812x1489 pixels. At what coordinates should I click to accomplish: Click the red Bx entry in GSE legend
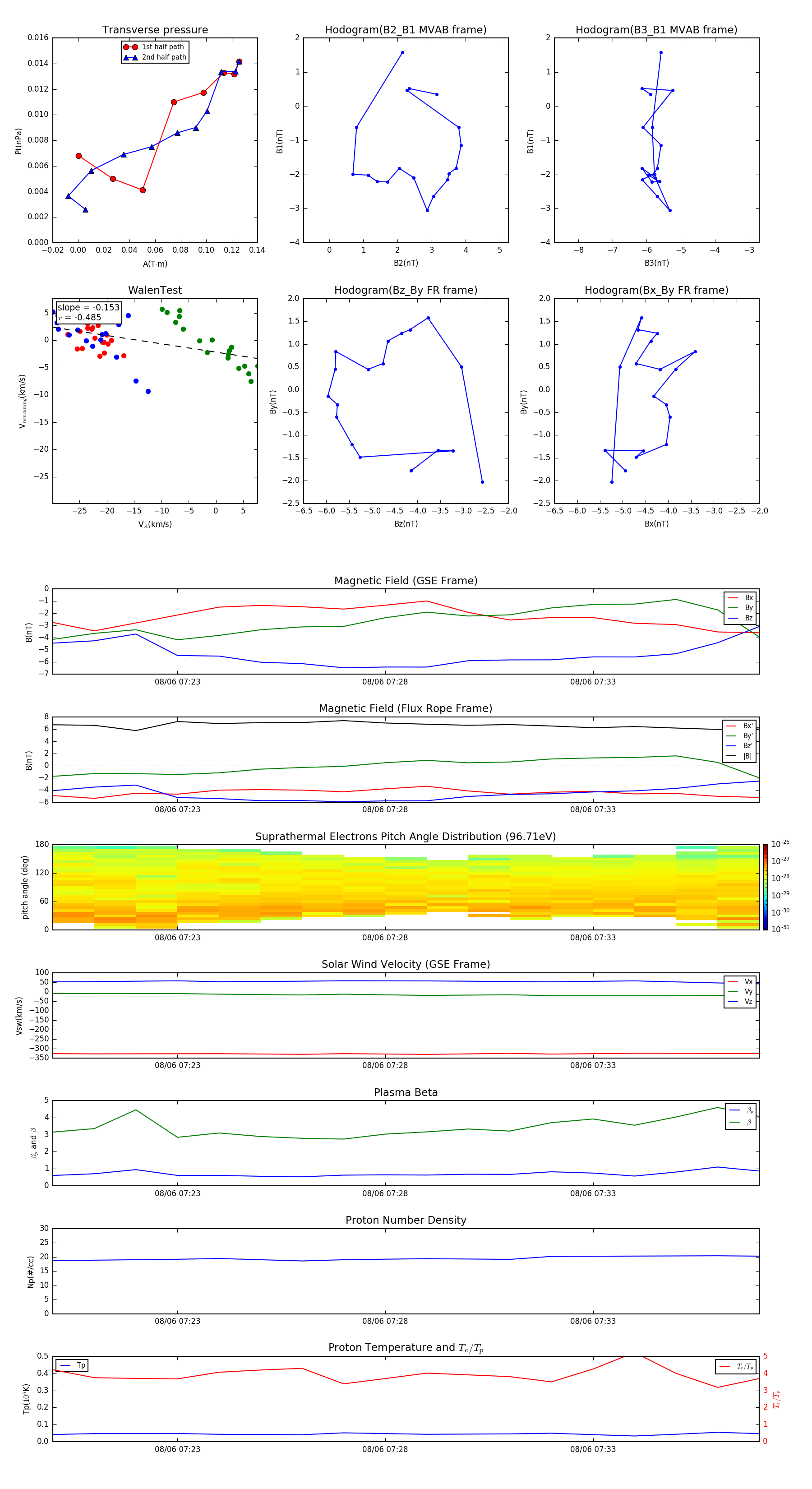(x=740, y=598)
